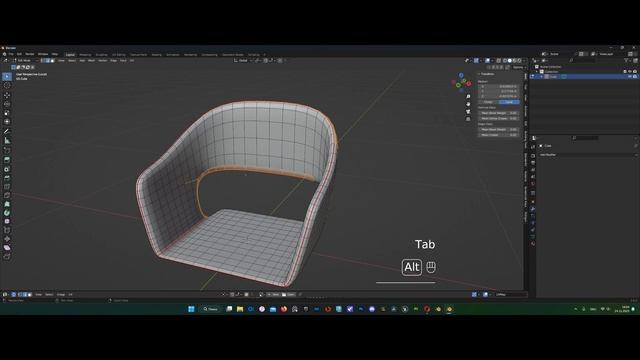Click the Local button in Transform panel
The width and height of the screenshot is (640, 360).
(509, 102)
